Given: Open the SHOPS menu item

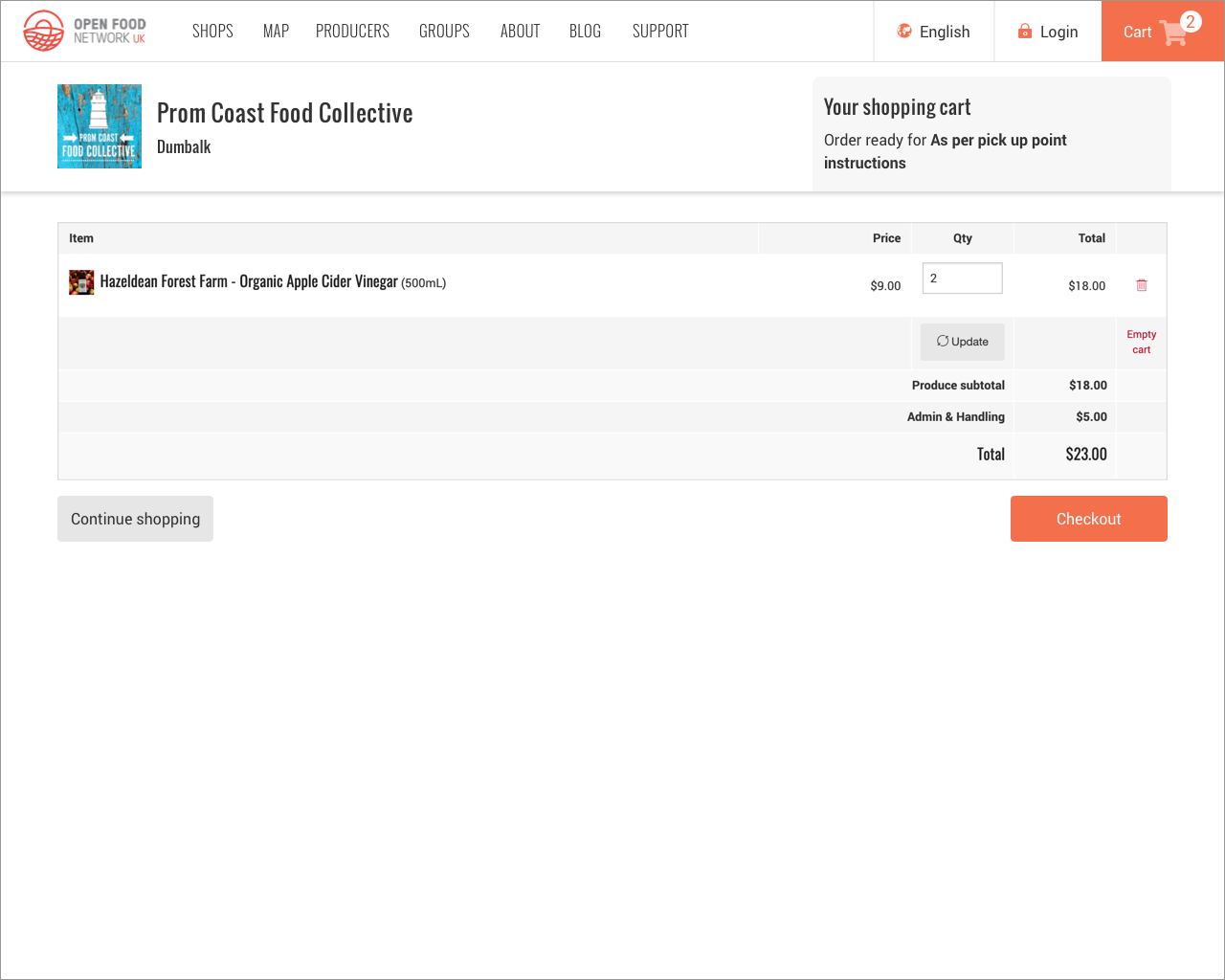Looking at the screenshot, I should coord(212,32).
